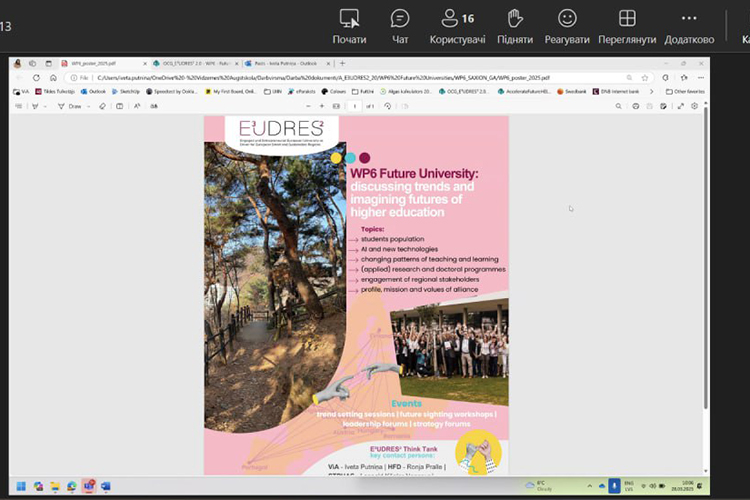Close the Outlook mail tab
Viewport: 750px width, 500px height.
[328, 63]
